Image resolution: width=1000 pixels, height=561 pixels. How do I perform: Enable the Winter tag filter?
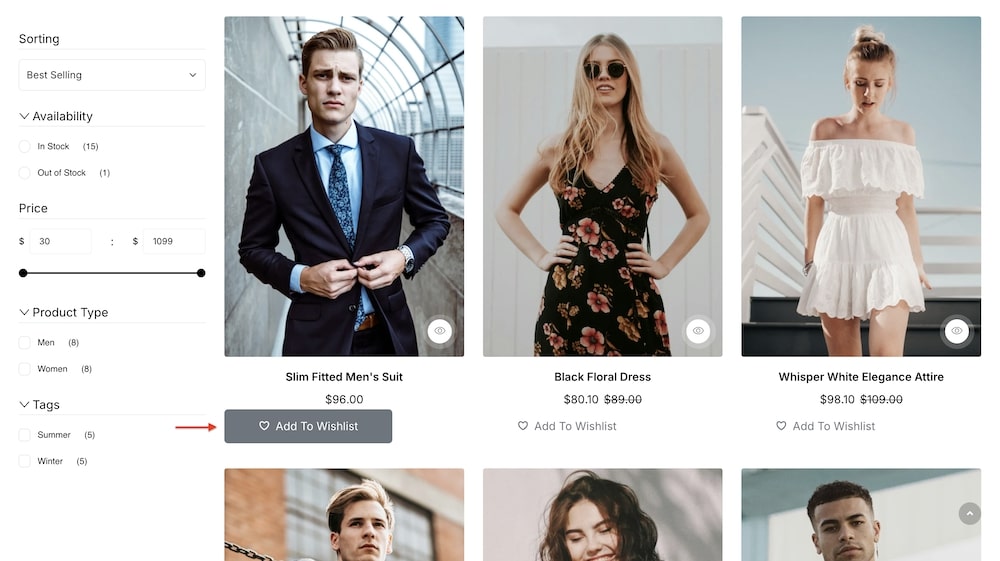pyautogui.click(x=25, y=461)
